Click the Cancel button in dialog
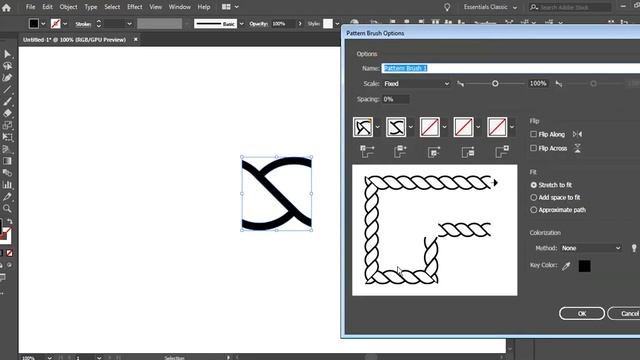Screen dimensions: 640x360 [x=624, y=313]
